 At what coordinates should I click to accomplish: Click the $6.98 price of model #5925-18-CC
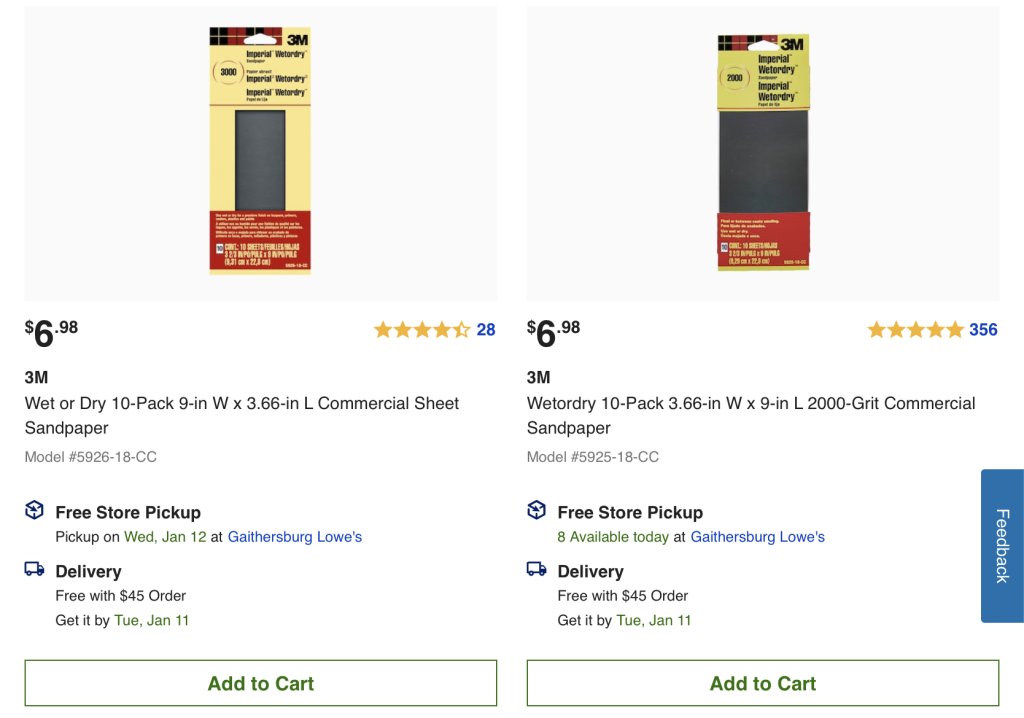pos(554,332)
